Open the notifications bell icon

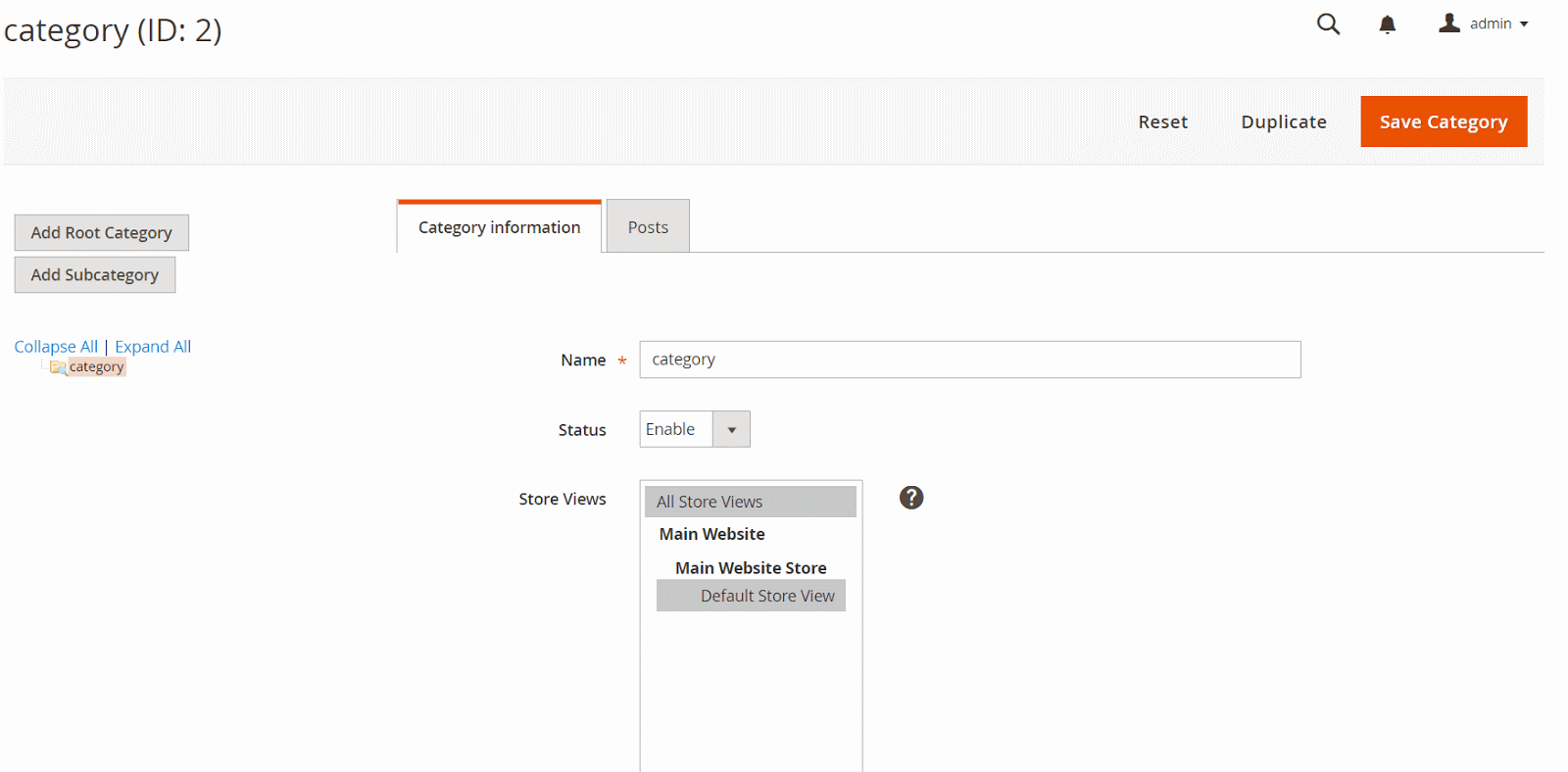pyautogui.click(x=1387, y=24)
